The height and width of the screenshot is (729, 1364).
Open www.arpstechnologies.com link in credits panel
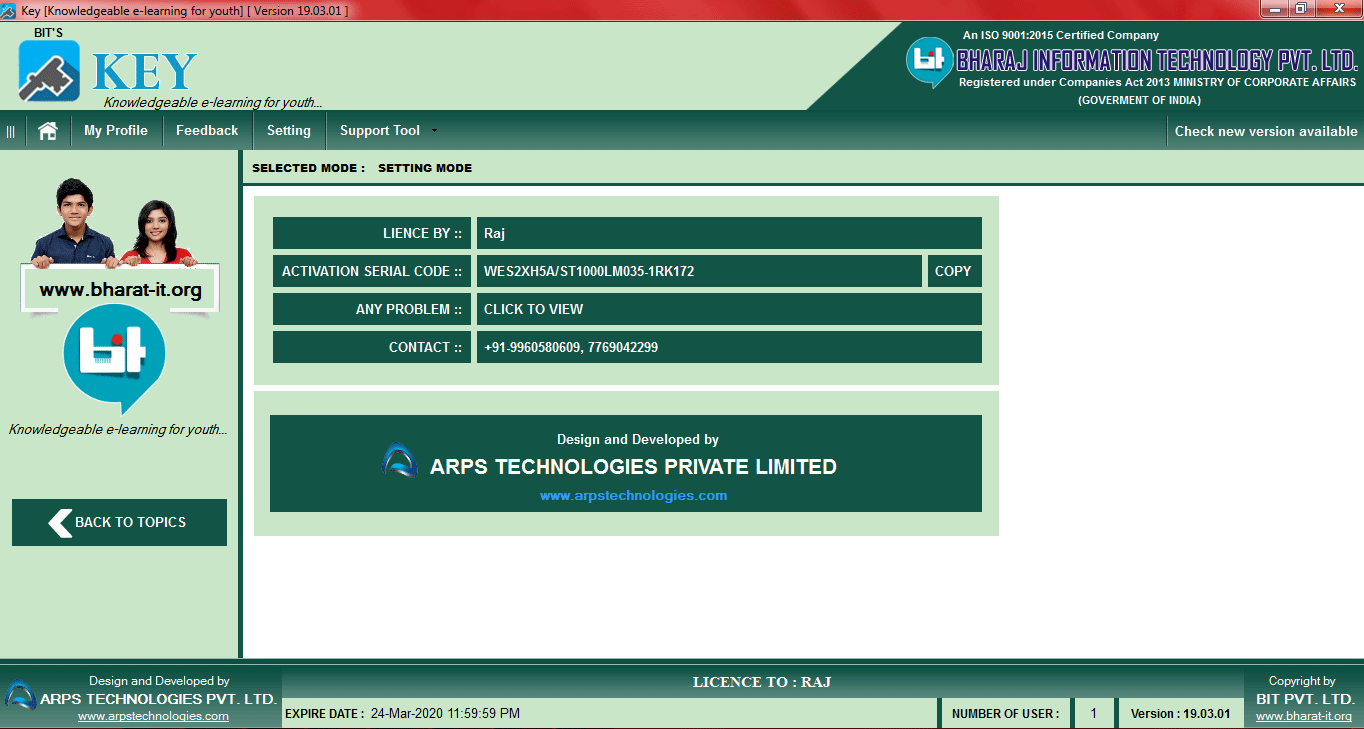click(633, 495)
